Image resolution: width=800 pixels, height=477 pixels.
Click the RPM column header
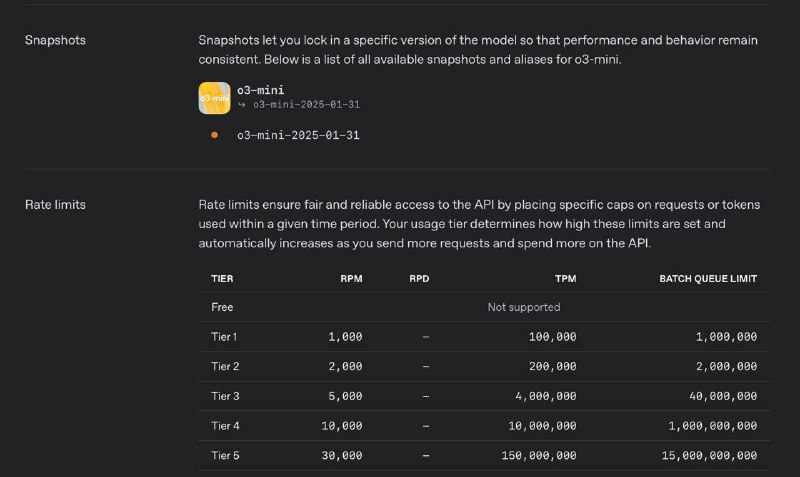(351, 278)
